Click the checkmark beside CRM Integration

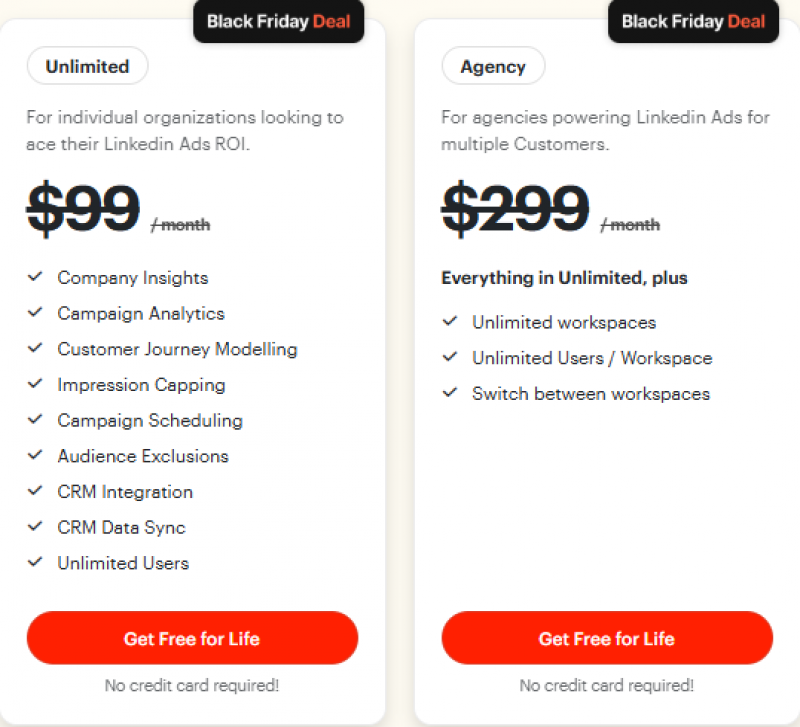(36, 492)
